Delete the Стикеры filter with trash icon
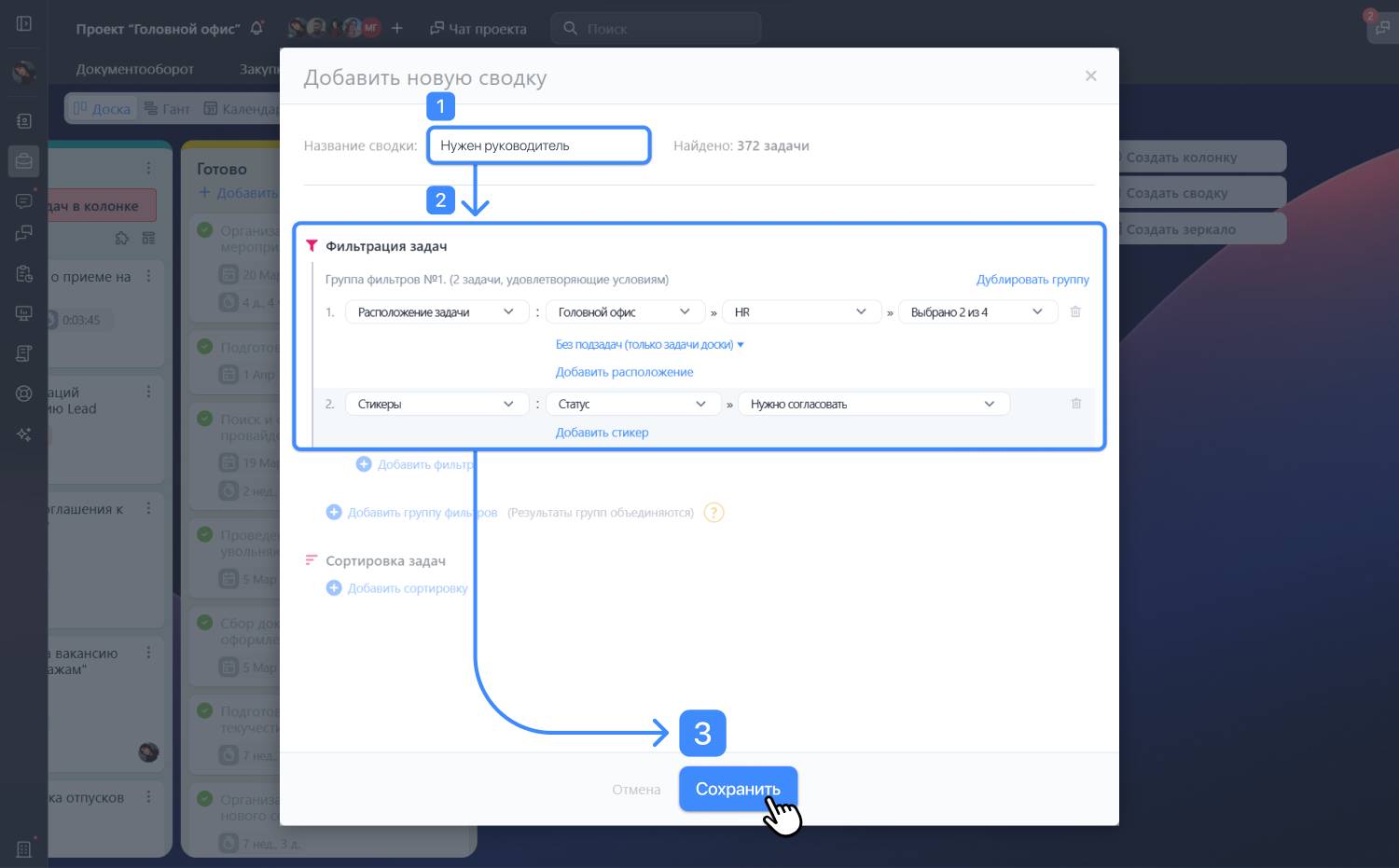The height and width of the screenshot is (868, 1399). [1075, 404]
